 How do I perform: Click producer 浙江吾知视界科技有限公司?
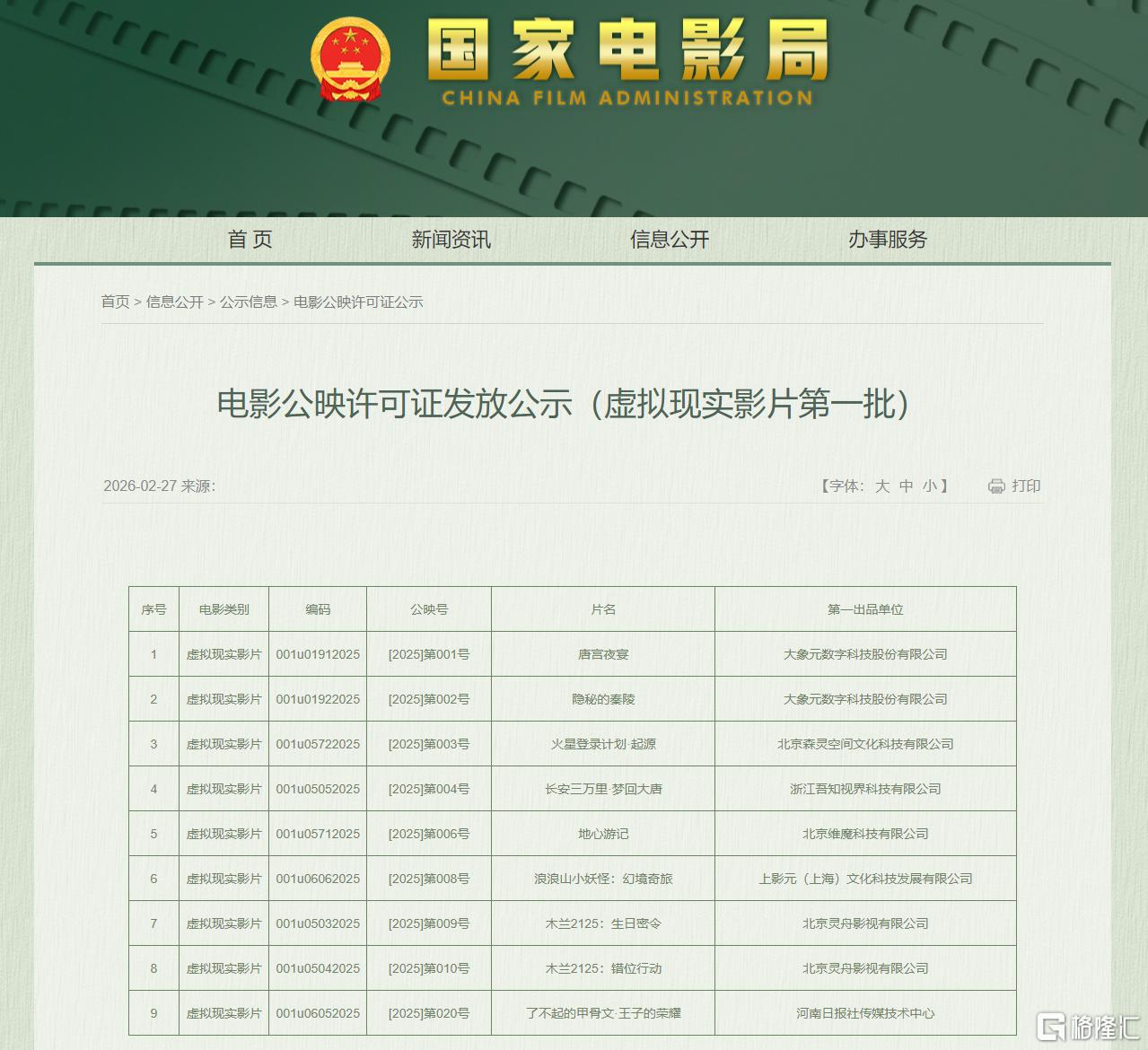point(865,789)
